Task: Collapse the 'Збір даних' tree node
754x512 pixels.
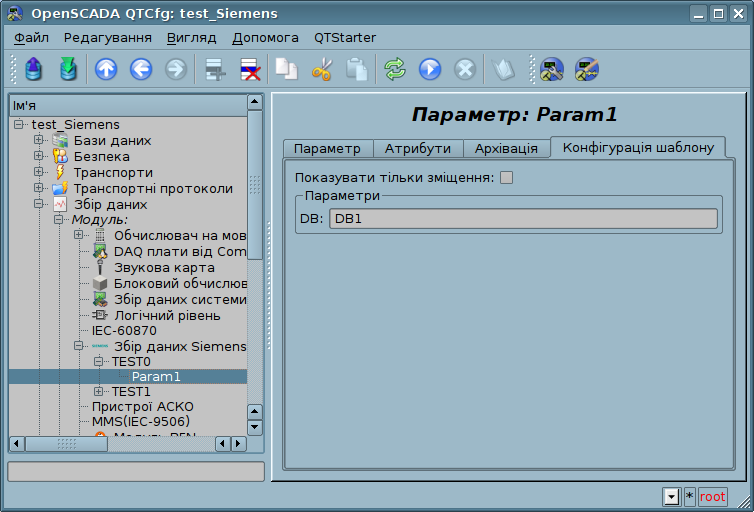Action: point(39,204)
